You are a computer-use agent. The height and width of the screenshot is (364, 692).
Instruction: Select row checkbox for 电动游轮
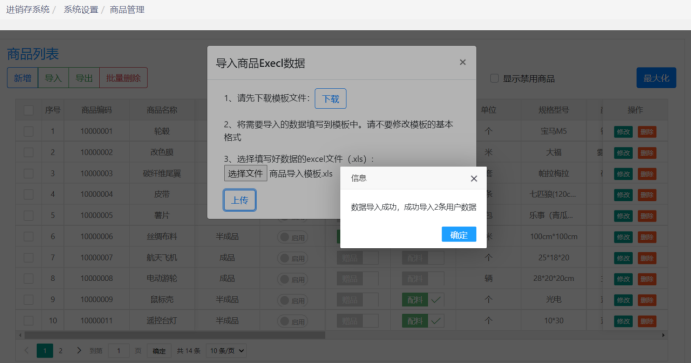pos(29,278)
